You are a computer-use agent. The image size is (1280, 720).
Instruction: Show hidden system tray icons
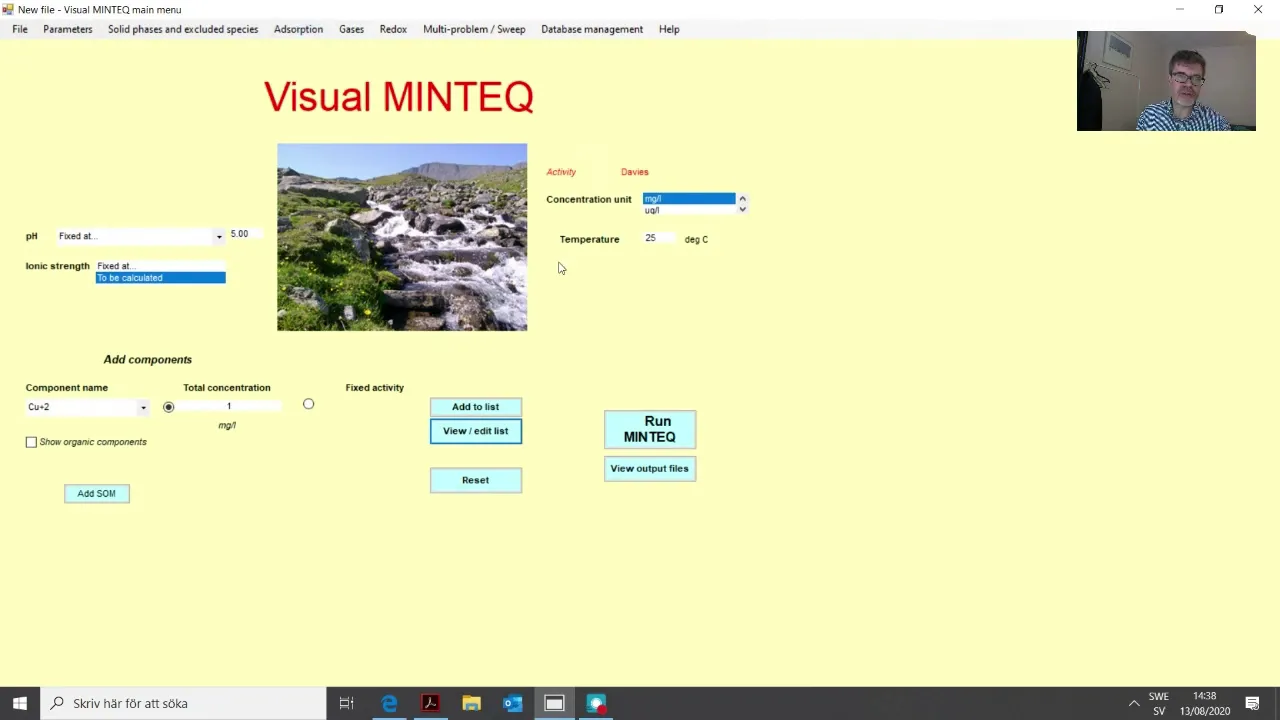[x=1133, y=703]
